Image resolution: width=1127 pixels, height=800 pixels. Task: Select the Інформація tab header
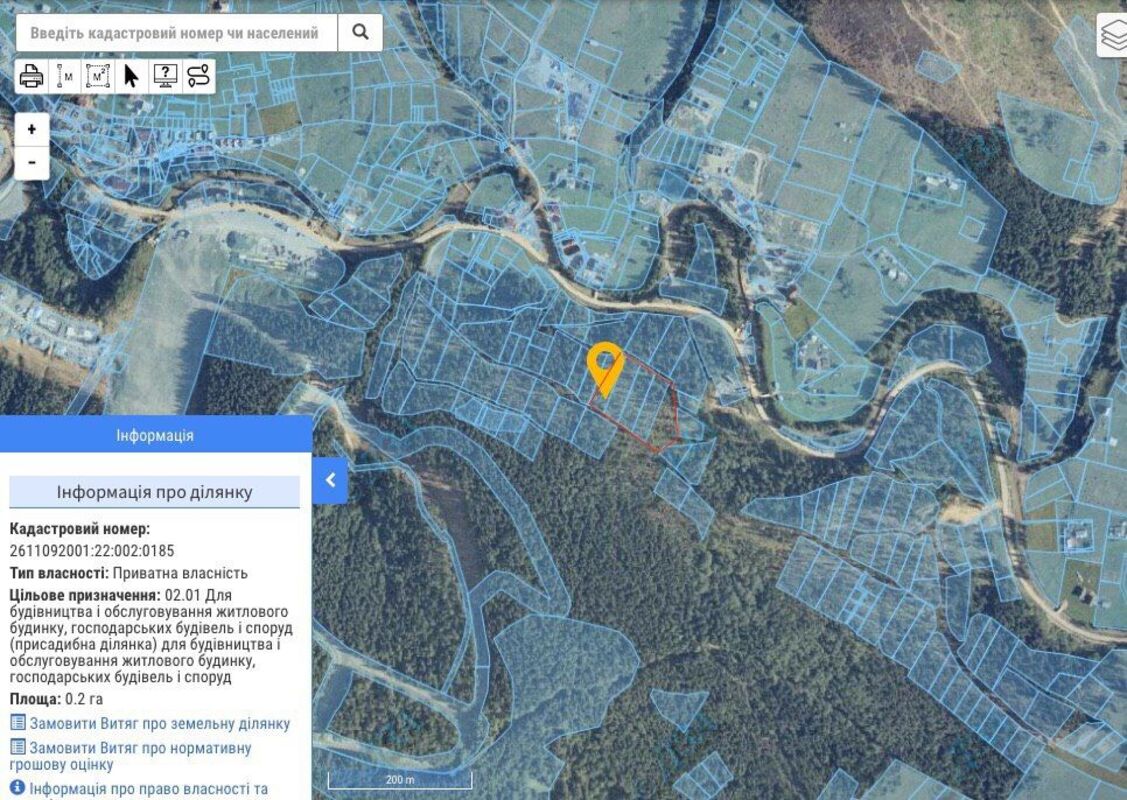point(155,435)
